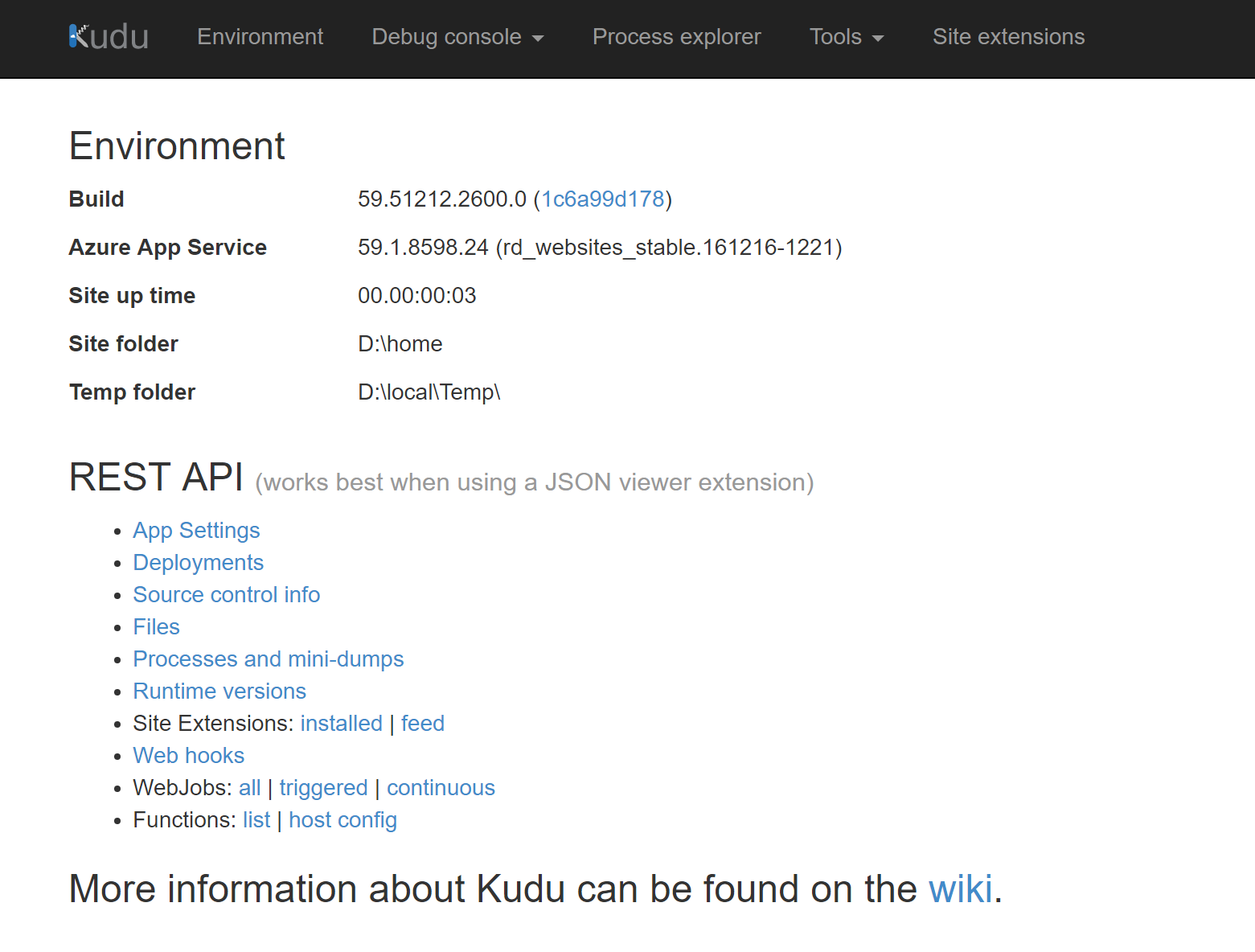Follow the wiki link

(960, 889)
